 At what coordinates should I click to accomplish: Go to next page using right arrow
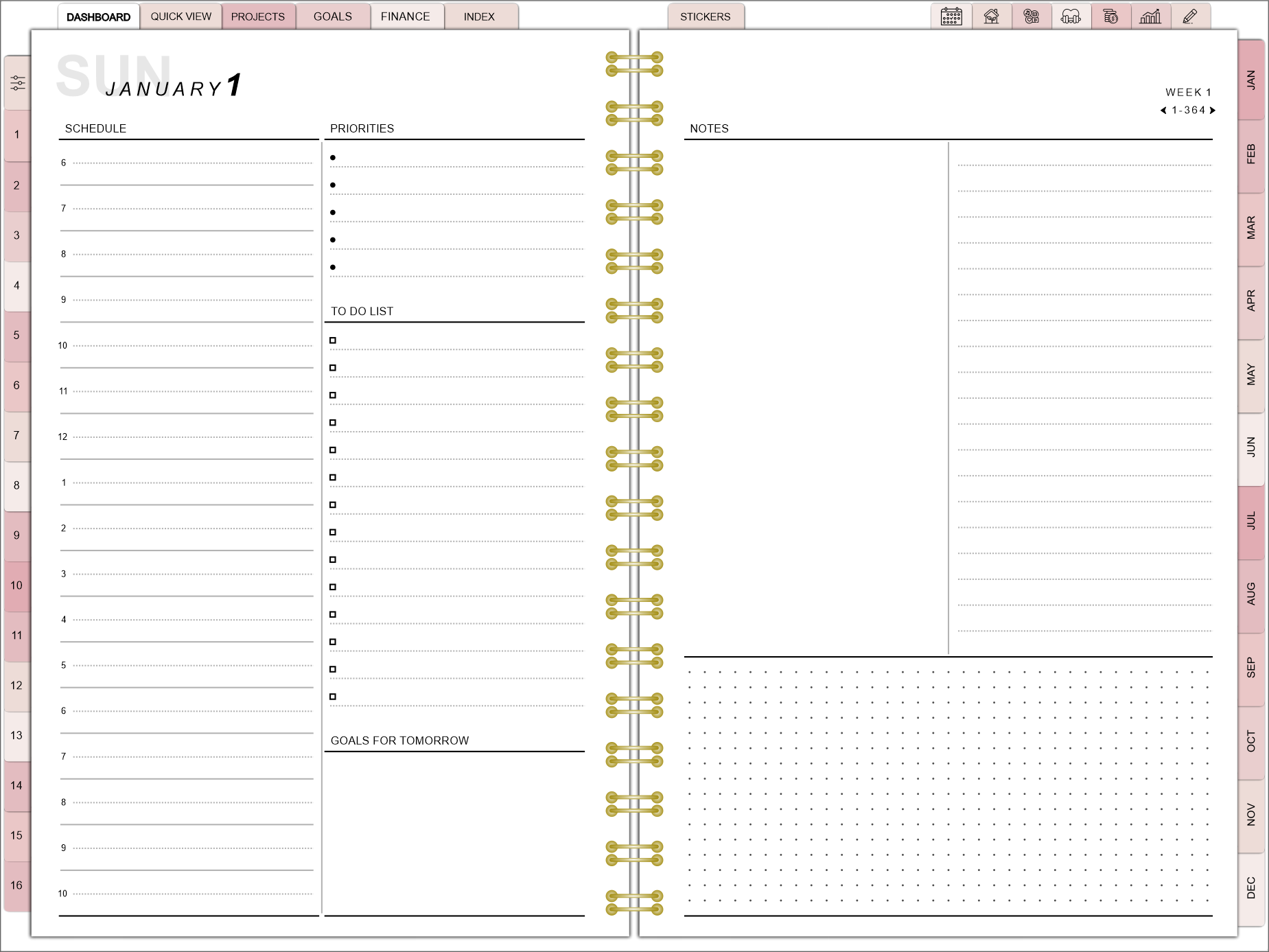(1213, 111)
